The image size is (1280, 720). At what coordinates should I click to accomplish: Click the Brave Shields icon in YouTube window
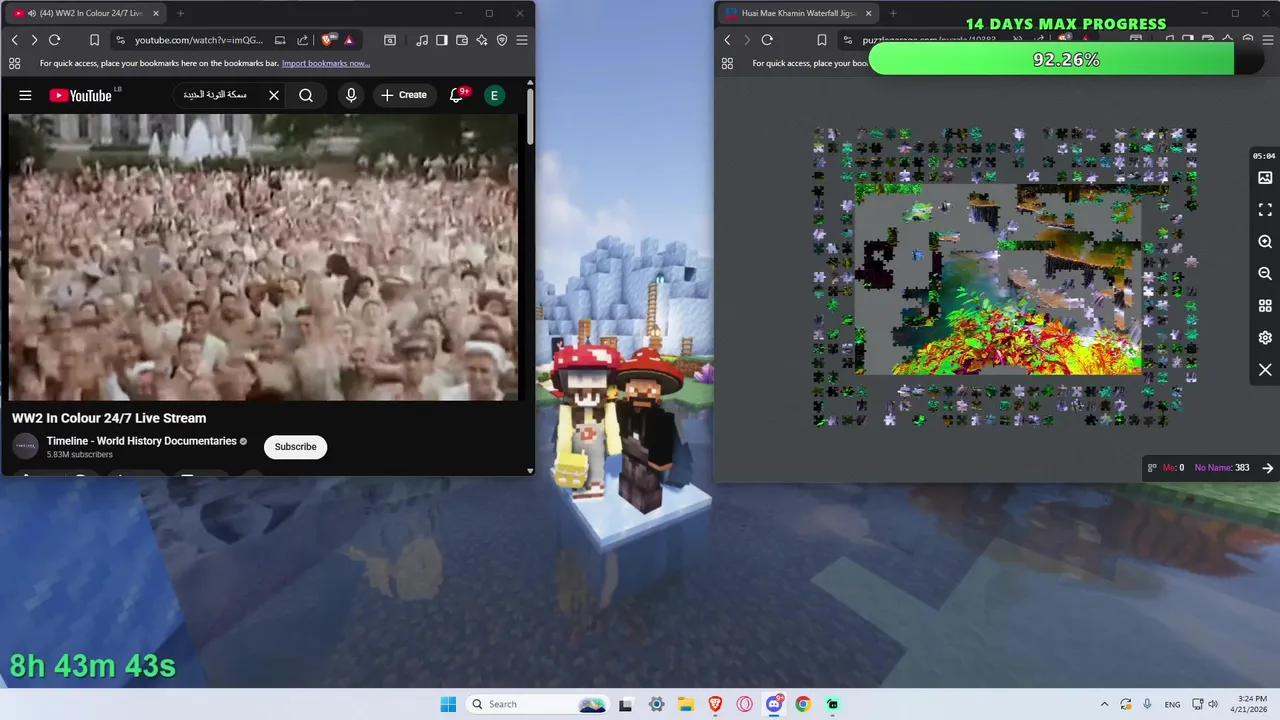(328, 40)
